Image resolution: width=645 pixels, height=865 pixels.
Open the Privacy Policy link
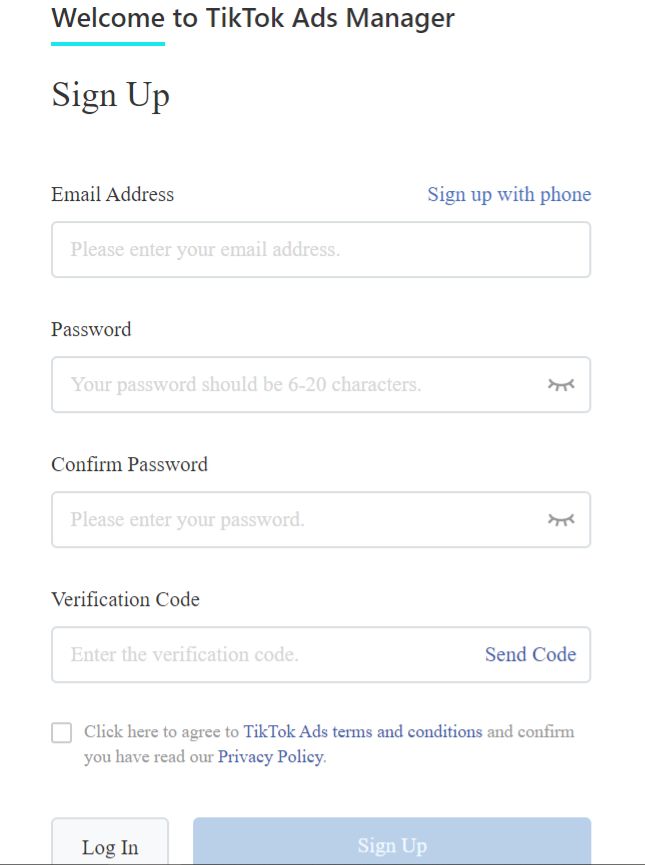click(x=270, y=757)
